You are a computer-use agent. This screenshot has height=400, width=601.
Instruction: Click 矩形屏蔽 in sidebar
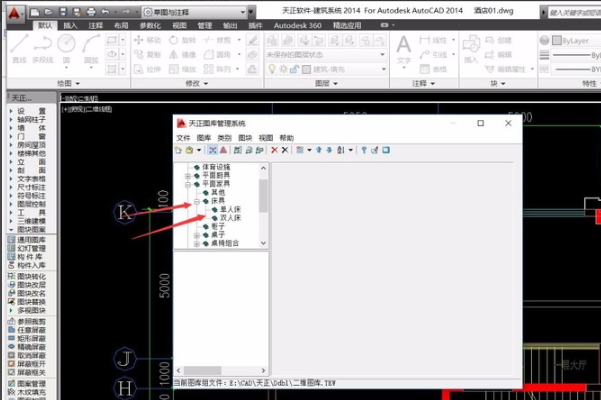coord(27,338)
